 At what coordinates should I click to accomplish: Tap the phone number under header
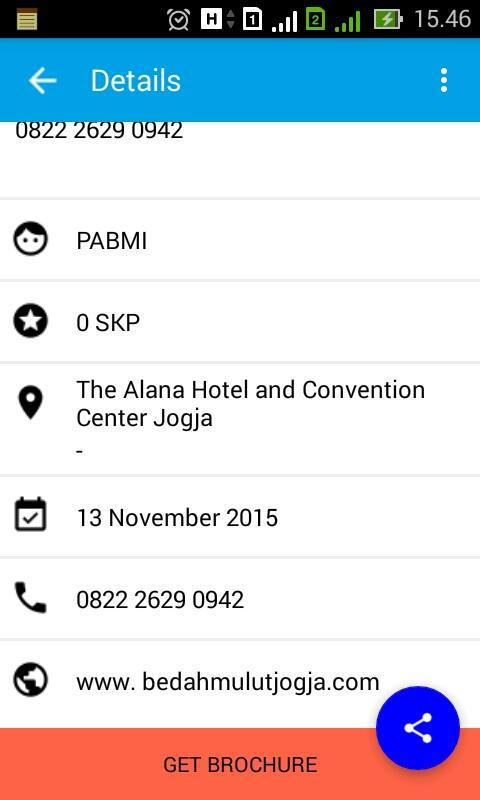pyautogui.click(x=99, y=131)
